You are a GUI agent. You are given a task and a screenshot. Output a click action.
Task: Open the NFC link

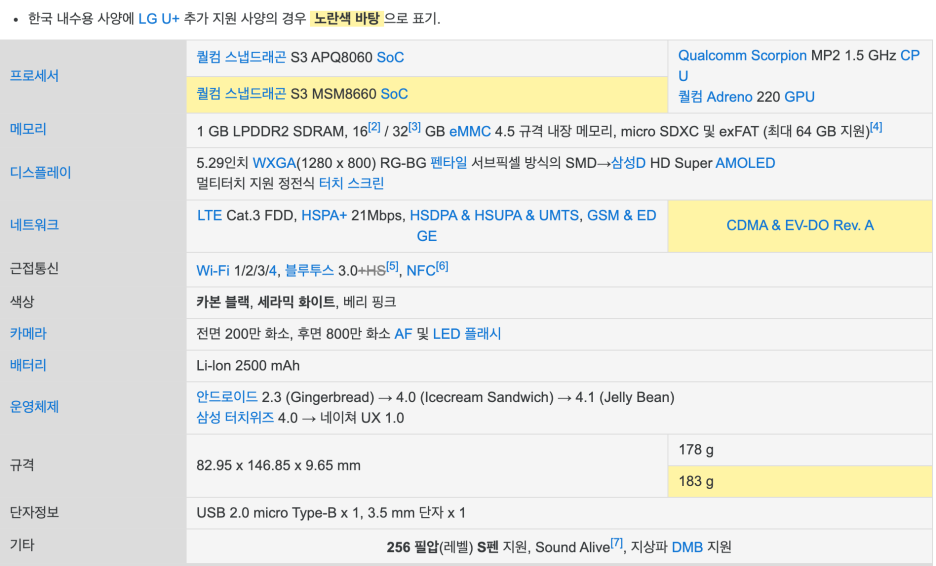(x=420, y=270)
